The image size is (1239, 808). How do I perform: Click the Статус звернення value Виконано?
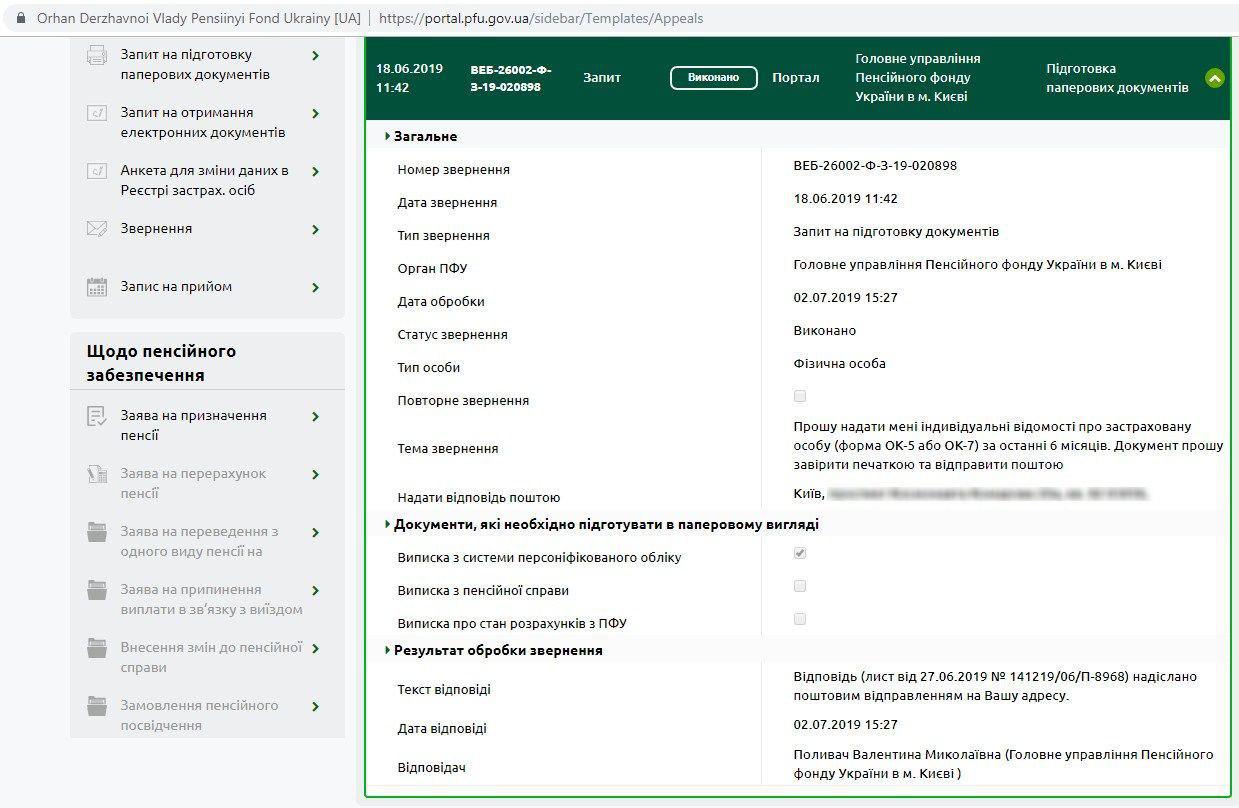tap(825, 331)
